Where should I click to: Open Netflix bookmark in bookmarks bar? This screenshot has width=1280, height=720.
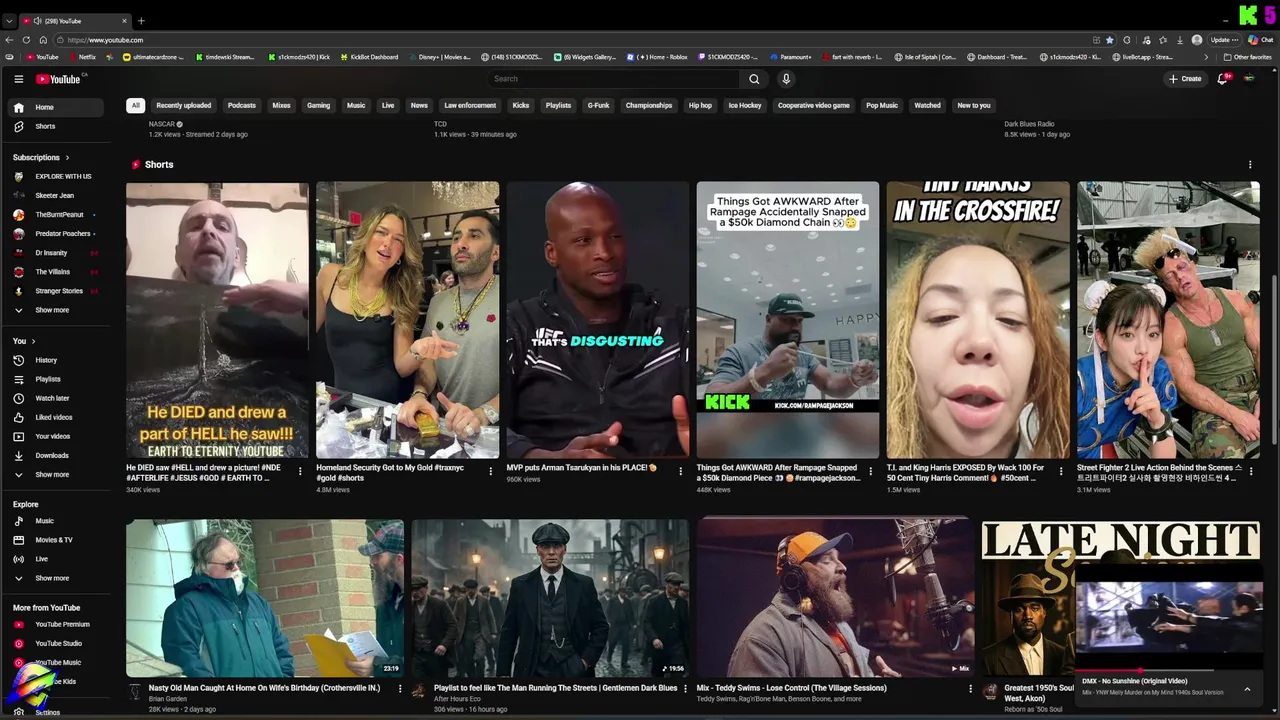(82, 57)
